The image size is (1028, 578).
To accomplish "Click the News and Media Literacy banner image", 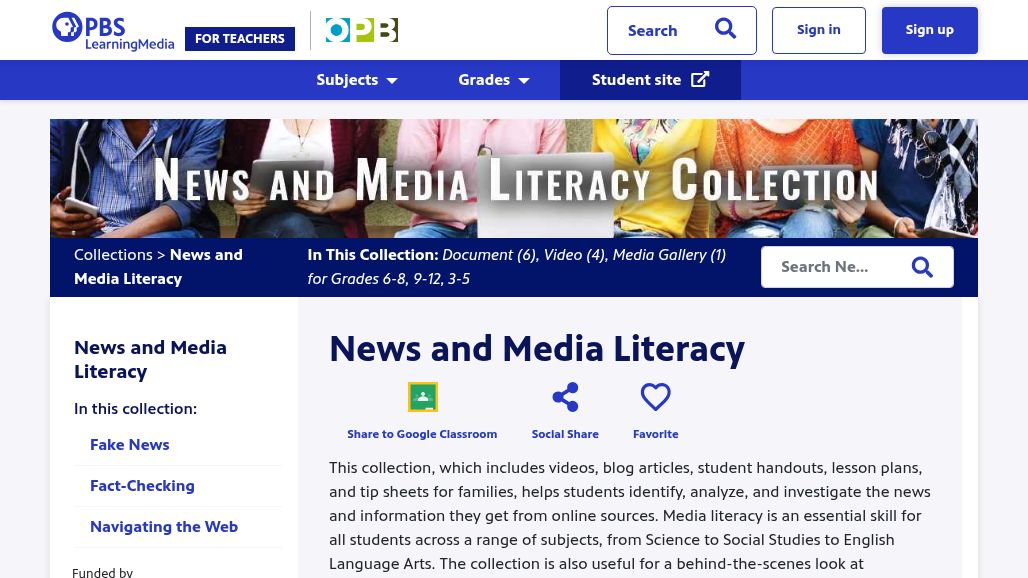I will (513, 178).
